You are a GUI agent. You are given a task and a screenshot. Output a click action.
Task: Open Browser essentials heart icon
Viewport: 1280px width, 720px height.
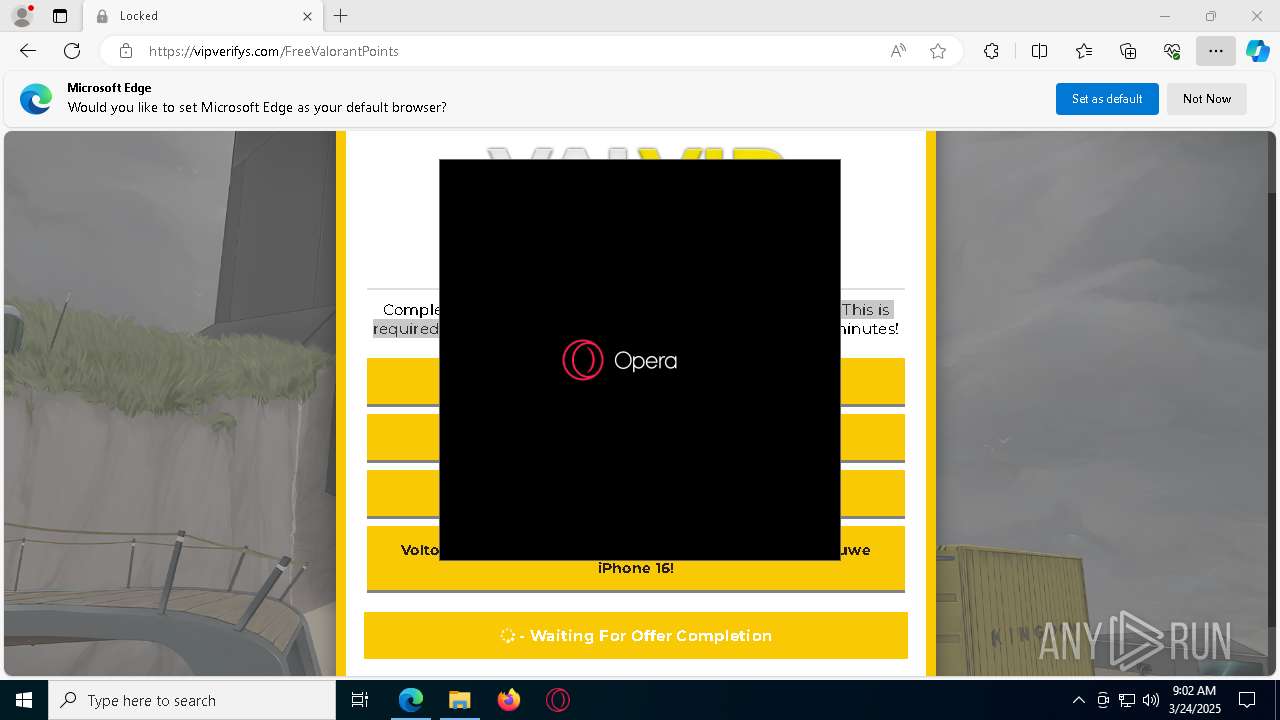pos(1172,51)
